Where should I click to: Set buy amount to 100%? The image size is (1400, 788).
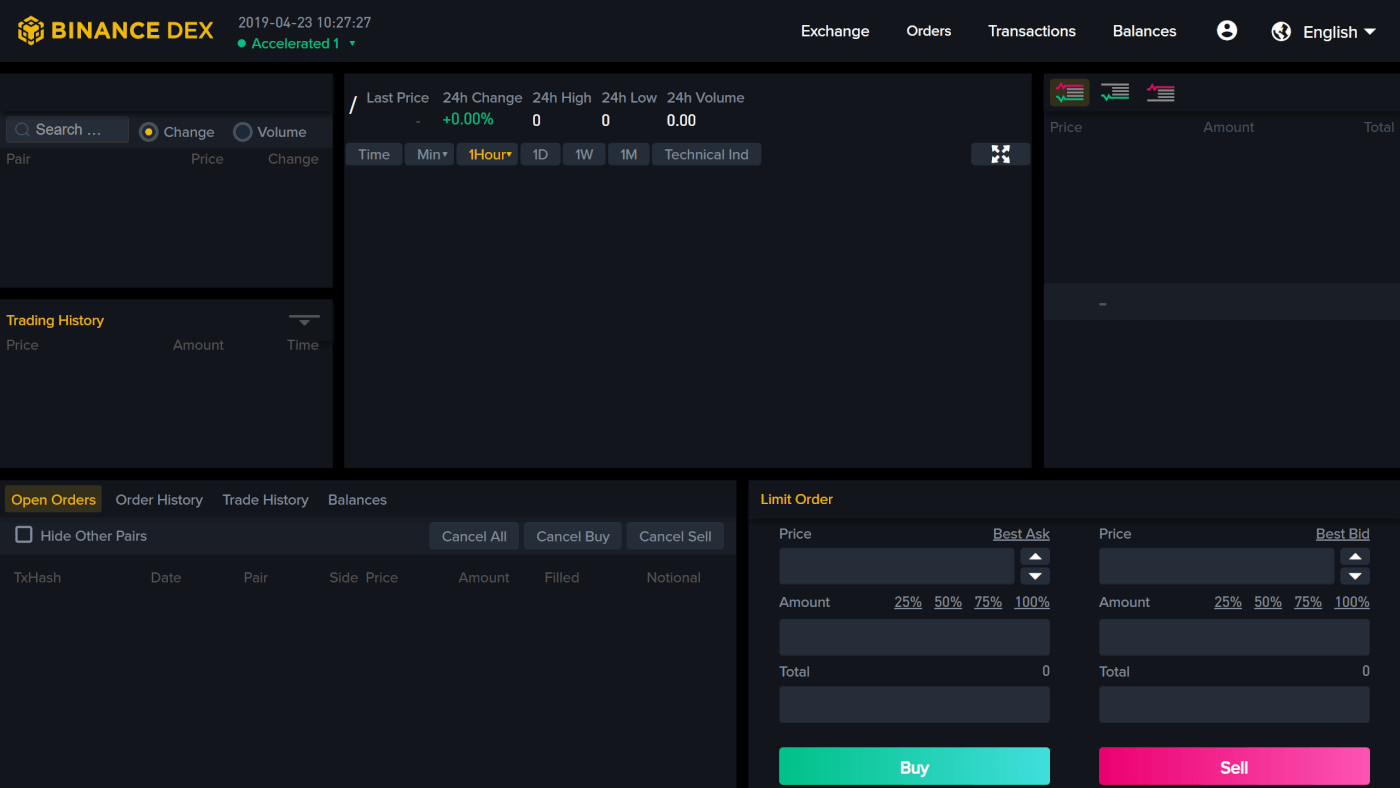pos(1032,602)
